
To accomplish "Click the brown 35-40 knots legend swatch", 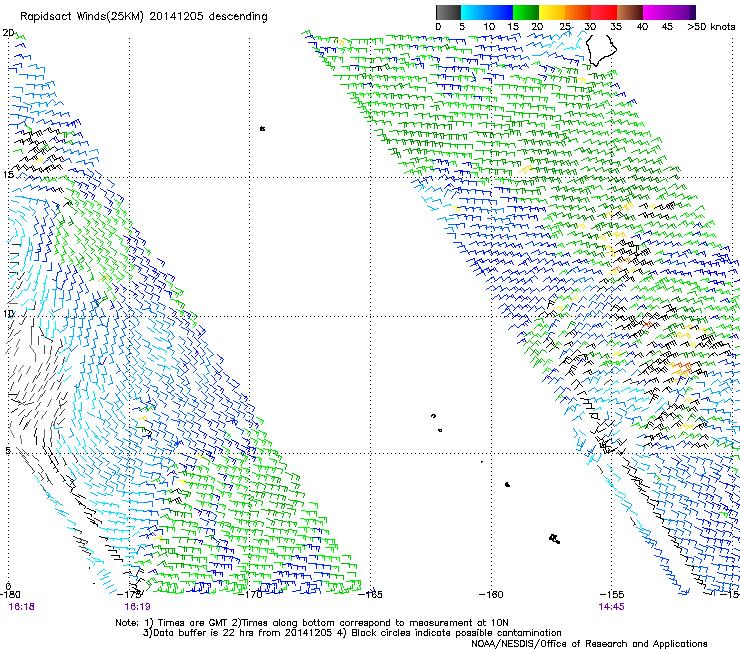I will point(630,12).
